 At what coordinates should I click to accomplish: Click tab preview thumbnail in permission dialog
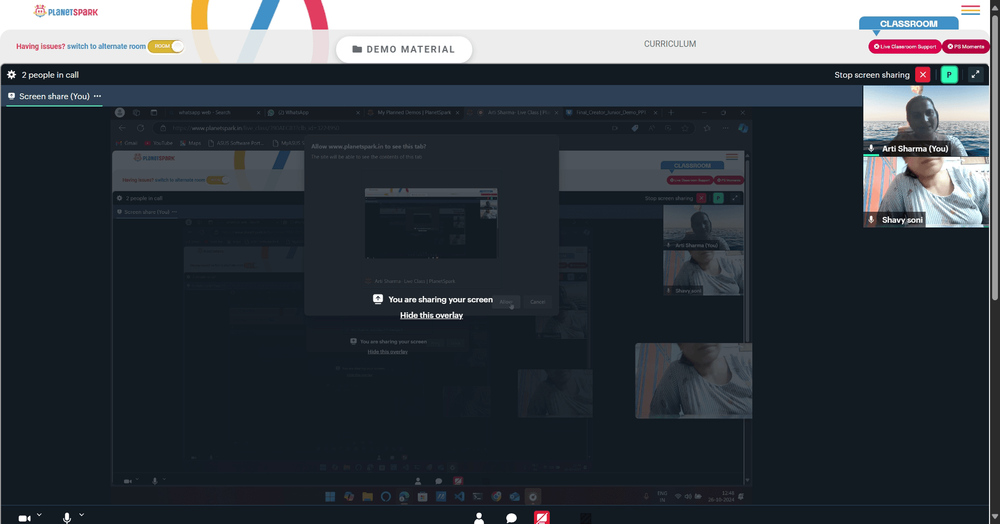(430, 223)
